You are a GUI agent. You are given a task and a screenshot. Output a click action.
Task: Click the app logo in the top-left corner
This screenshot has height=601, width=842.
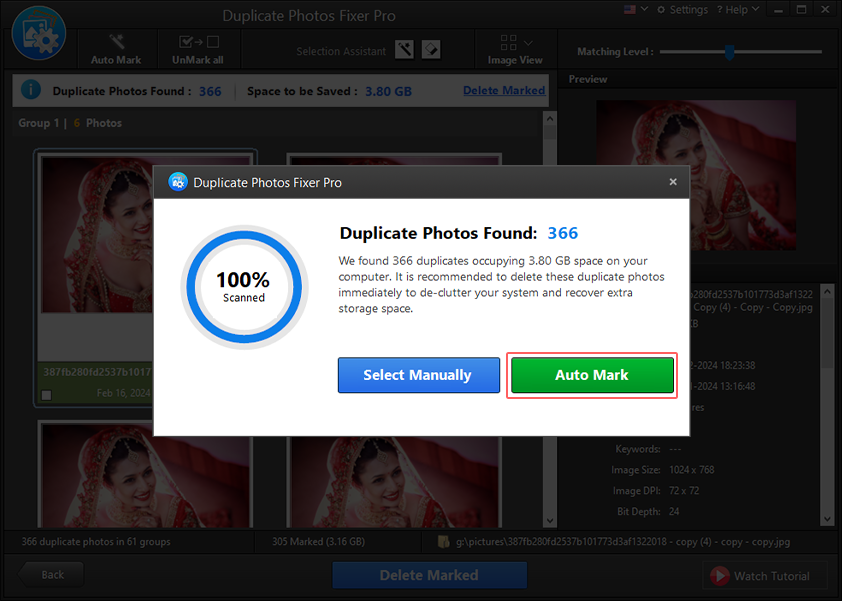39,33
